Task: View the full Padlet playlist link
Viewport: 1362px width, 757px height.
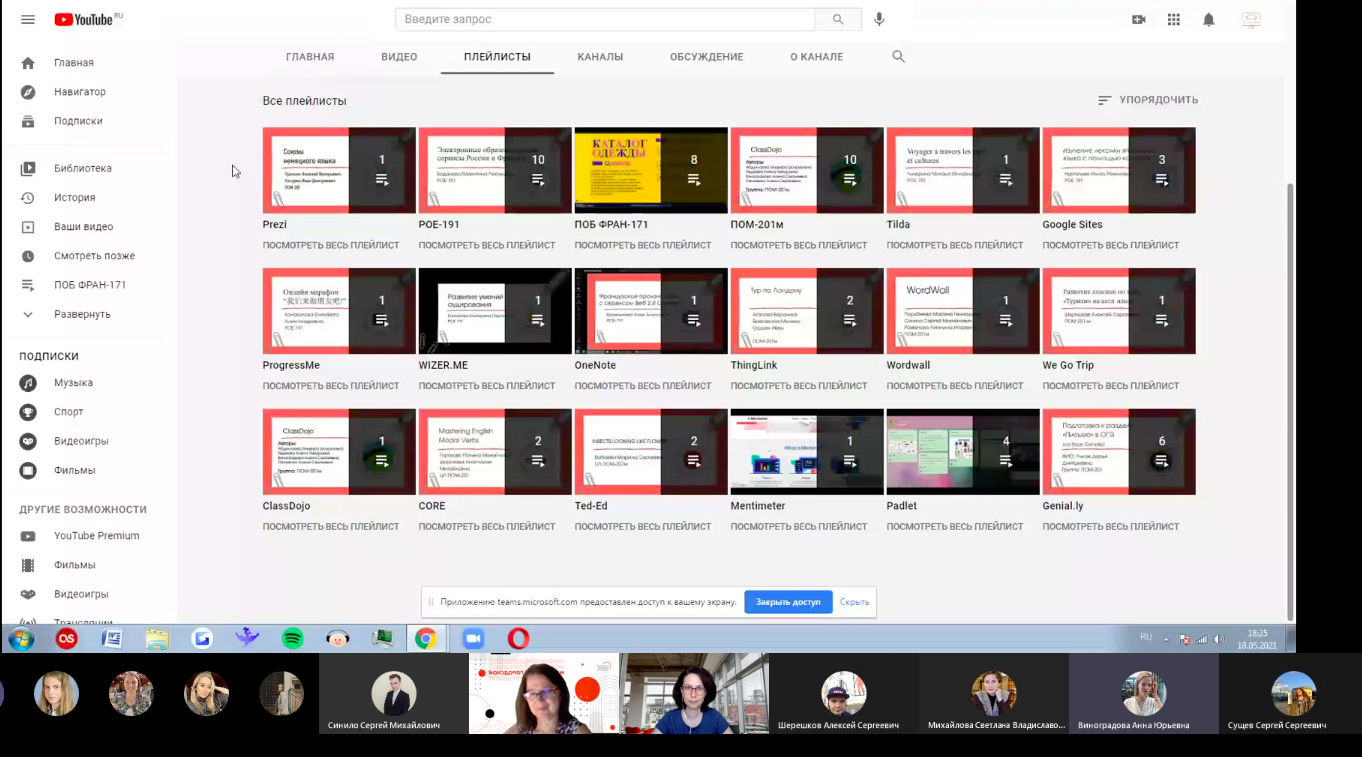Action: point(954,526)
